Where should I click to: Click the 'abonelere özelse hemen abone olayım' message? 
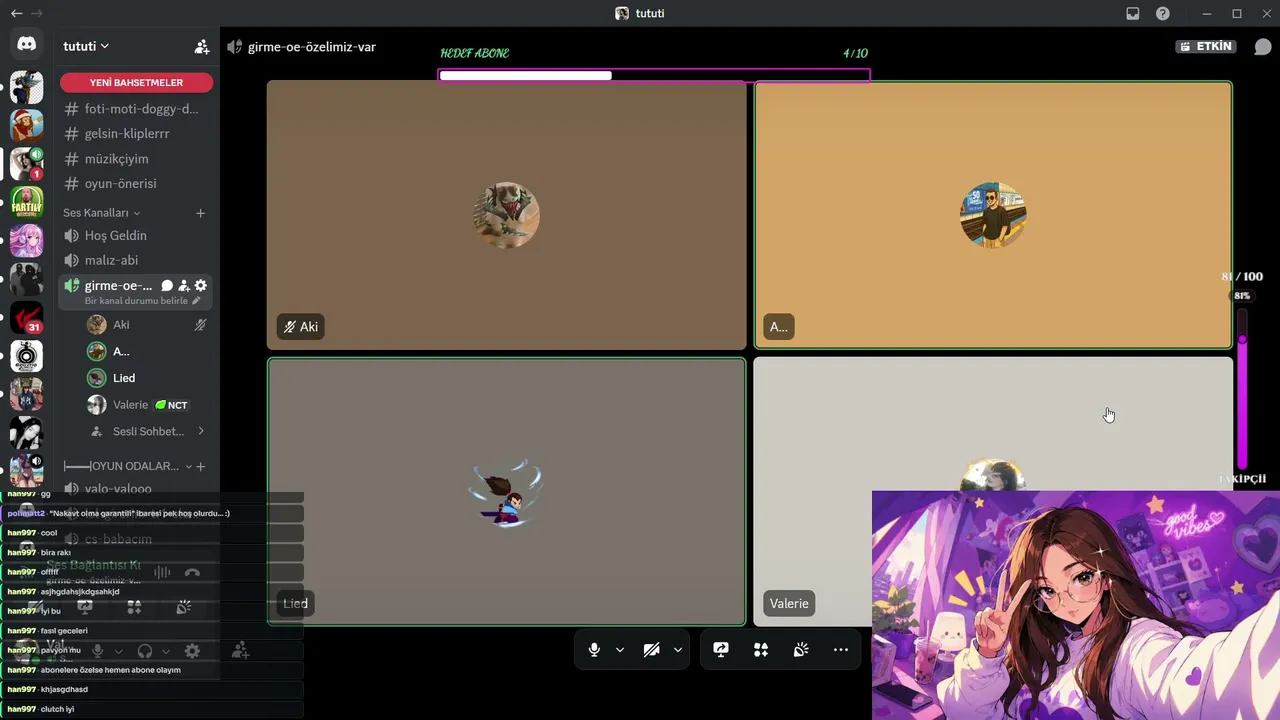point(152,670)
